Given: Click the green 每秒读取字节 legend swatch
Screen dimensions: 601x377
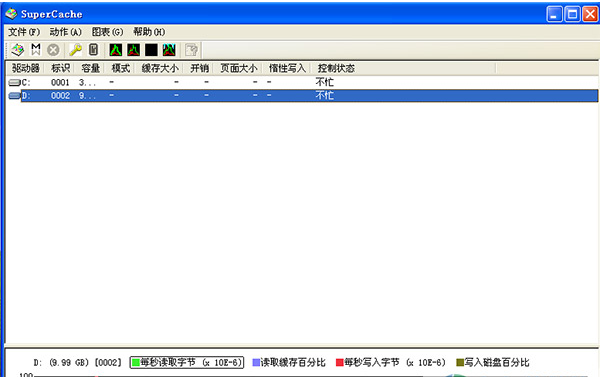Looking at the screenshot, I should tap(136, 362).
